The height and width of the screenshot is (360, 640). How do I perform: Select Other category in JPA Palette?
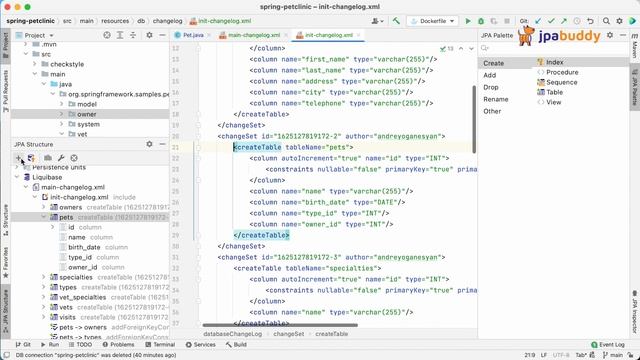pyautogui.click(x=492, y=111)
